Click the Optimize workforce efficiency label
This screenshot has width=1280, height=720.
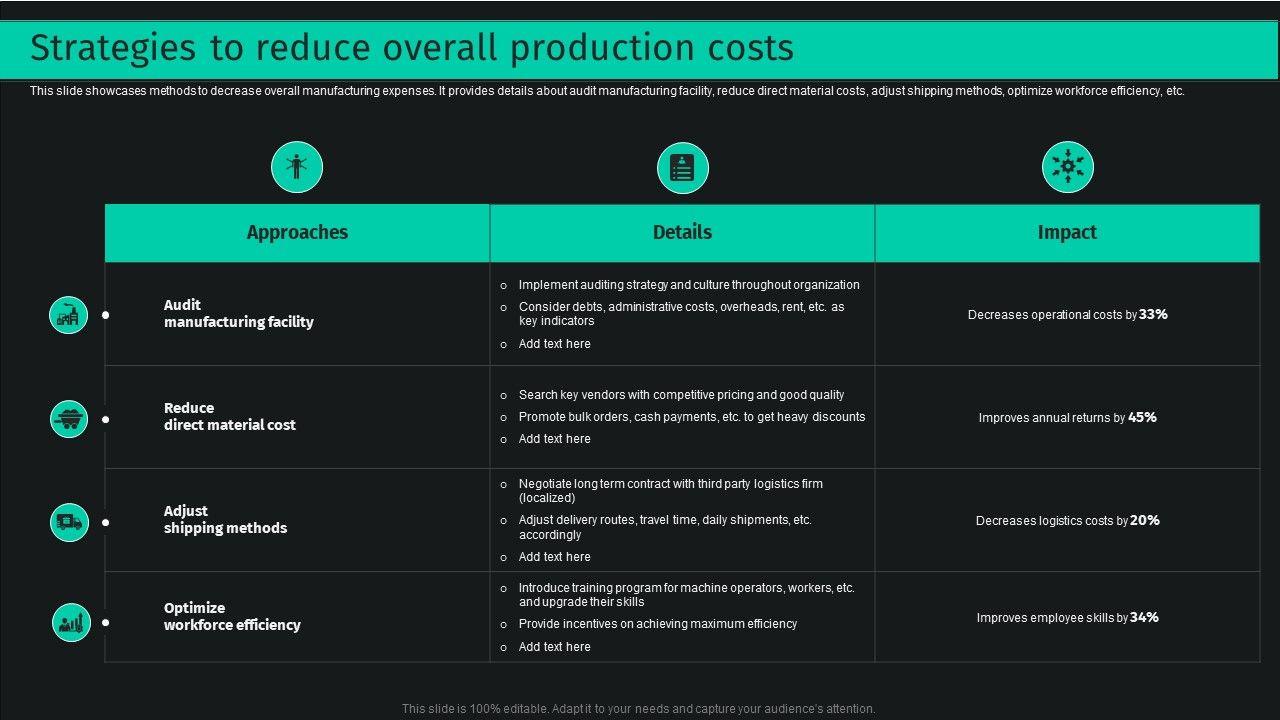coord(232,616)
